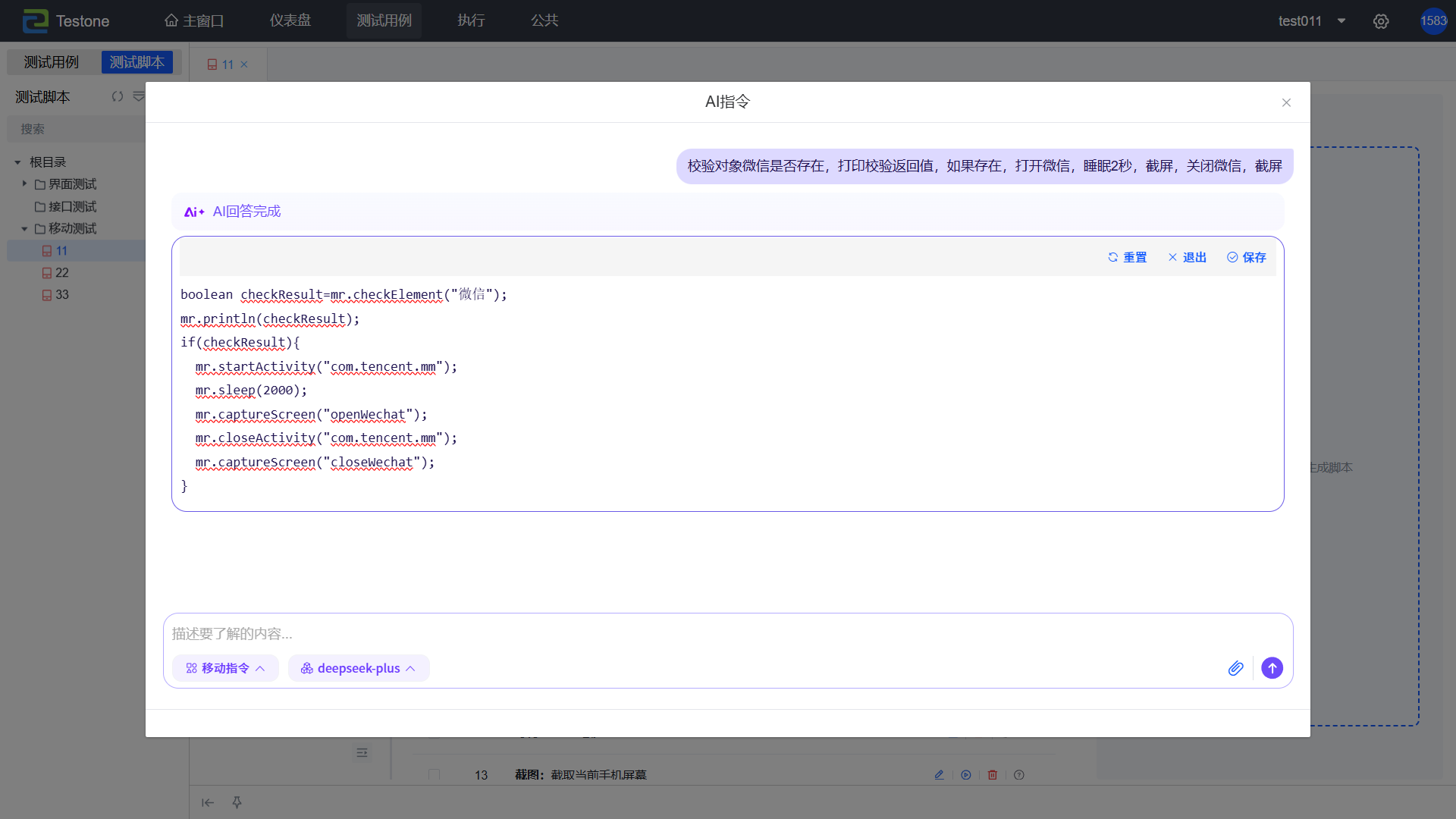Switch to the 测试用例 side tab
Image resolution: width=1456 pixels, height=819 pixels.
(52, 62)
